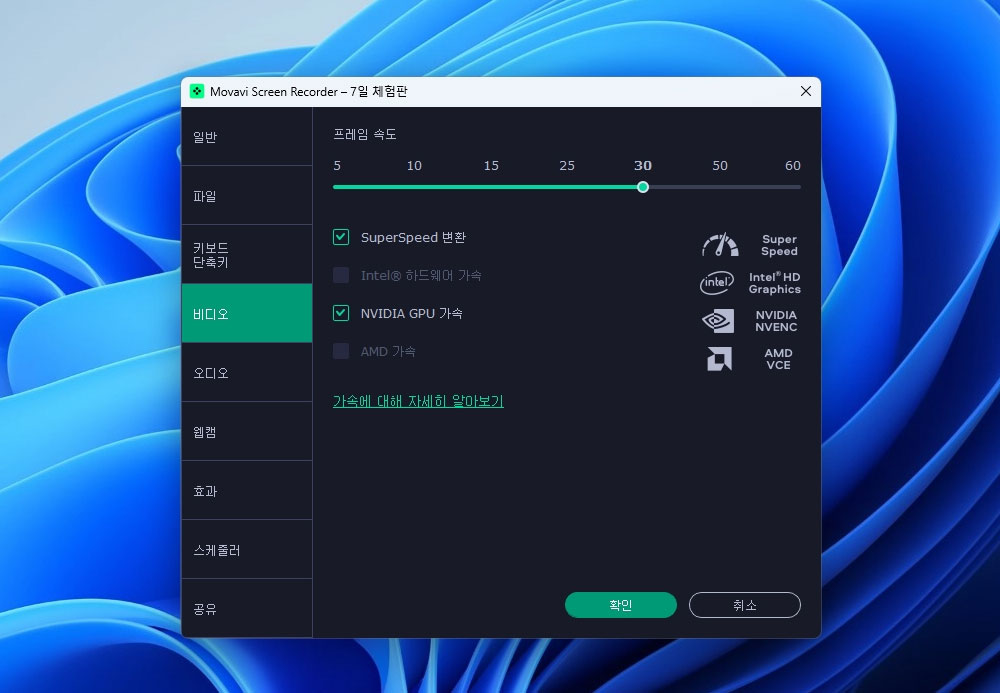Screen dimensions: 1000x693
Task: Click the AMD VCE logo icon
Action: point(719,359)
